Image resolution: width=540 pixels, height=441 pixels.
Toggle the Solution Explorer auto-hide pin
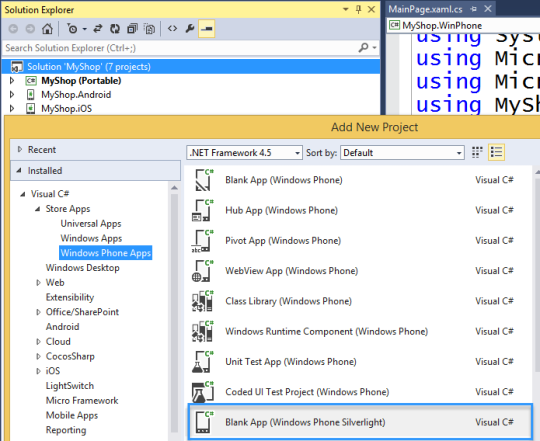coord(359,10)
